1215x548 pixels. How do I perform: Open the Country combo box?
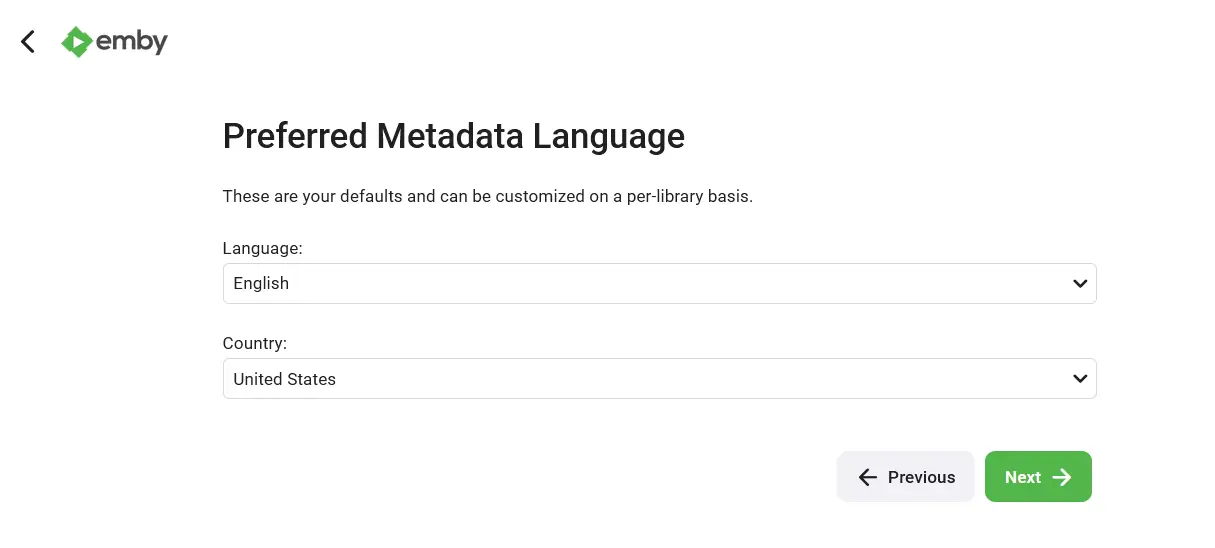[659, 379]
